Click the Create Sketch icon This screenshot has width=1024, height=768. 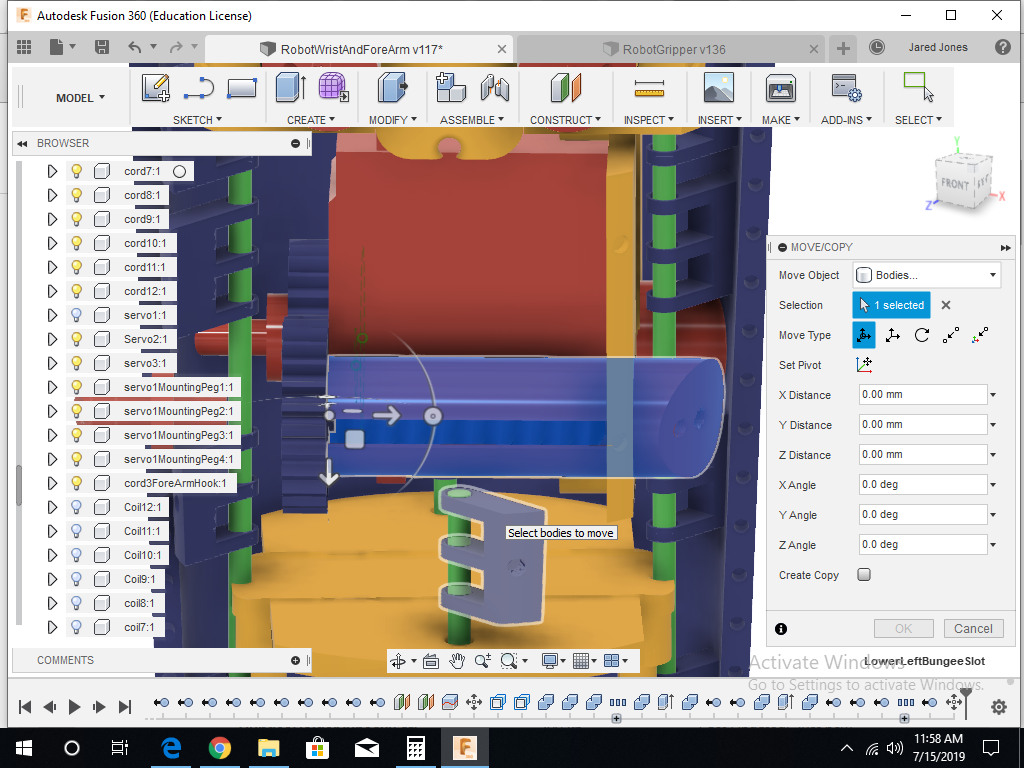pyautogui.click(x=156, y=88)
